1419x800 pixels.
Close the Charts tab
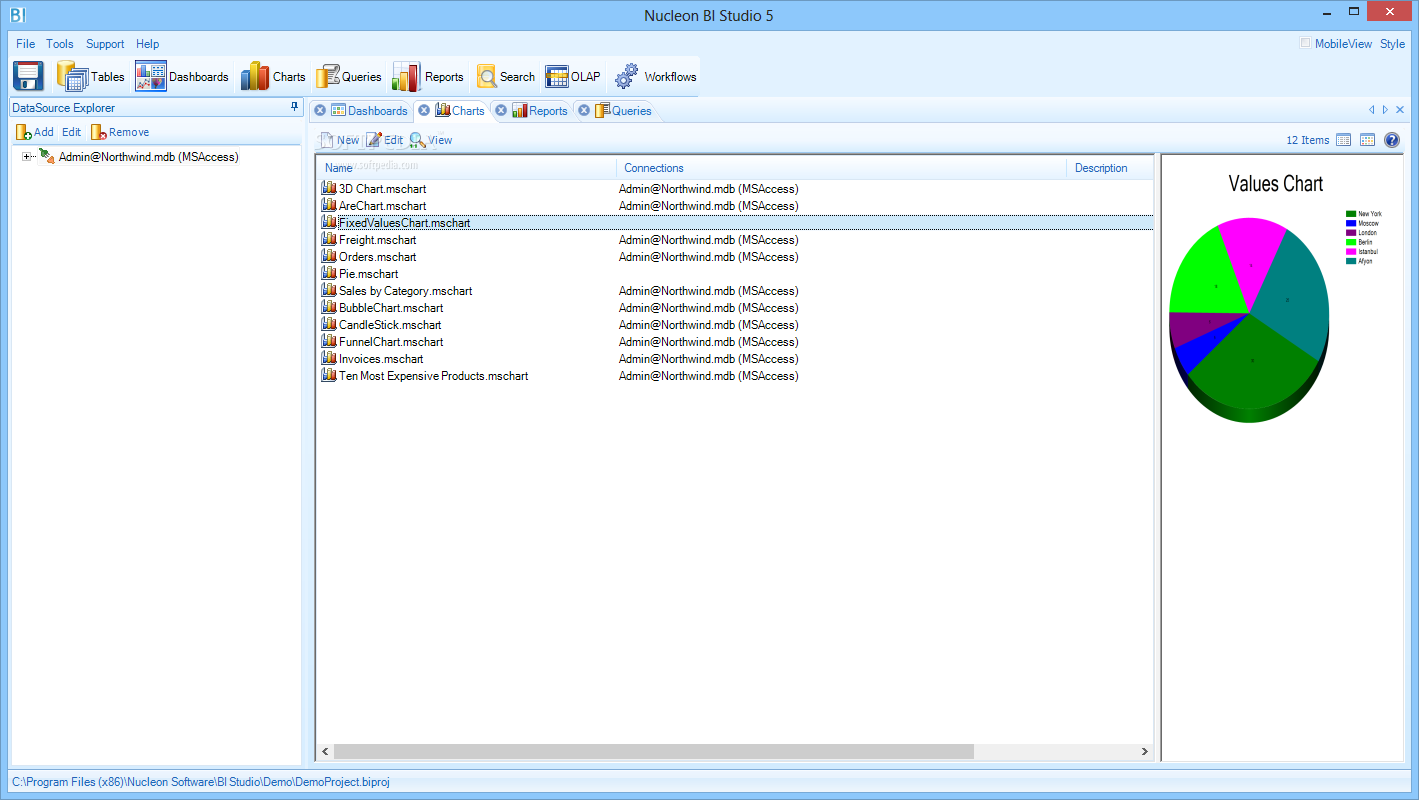(424, 110)
